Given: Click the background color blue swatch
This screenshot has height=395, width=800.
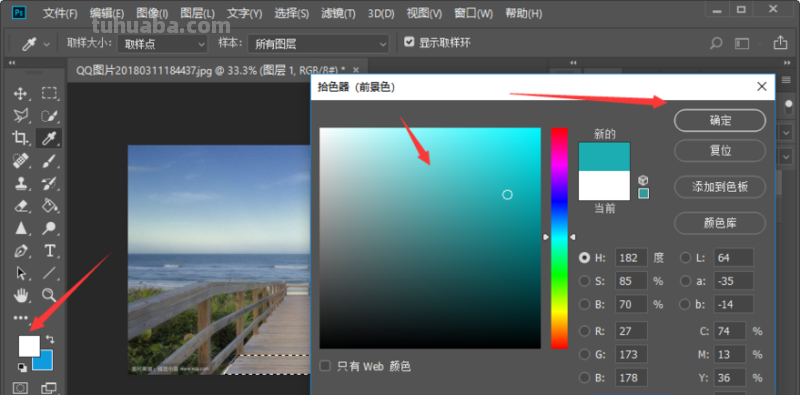Looking at the screenshot, I should (45, 362).
